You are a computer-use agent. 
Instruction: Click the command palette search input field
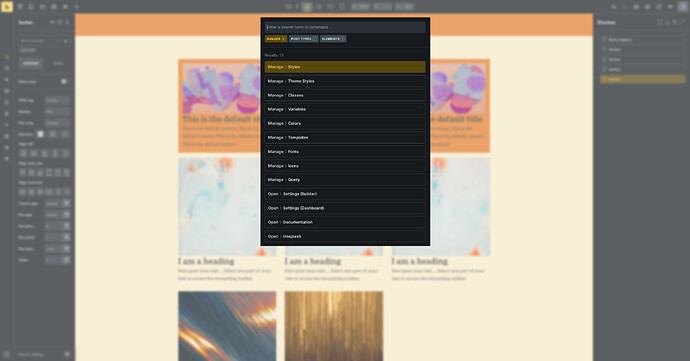[345, 27]
